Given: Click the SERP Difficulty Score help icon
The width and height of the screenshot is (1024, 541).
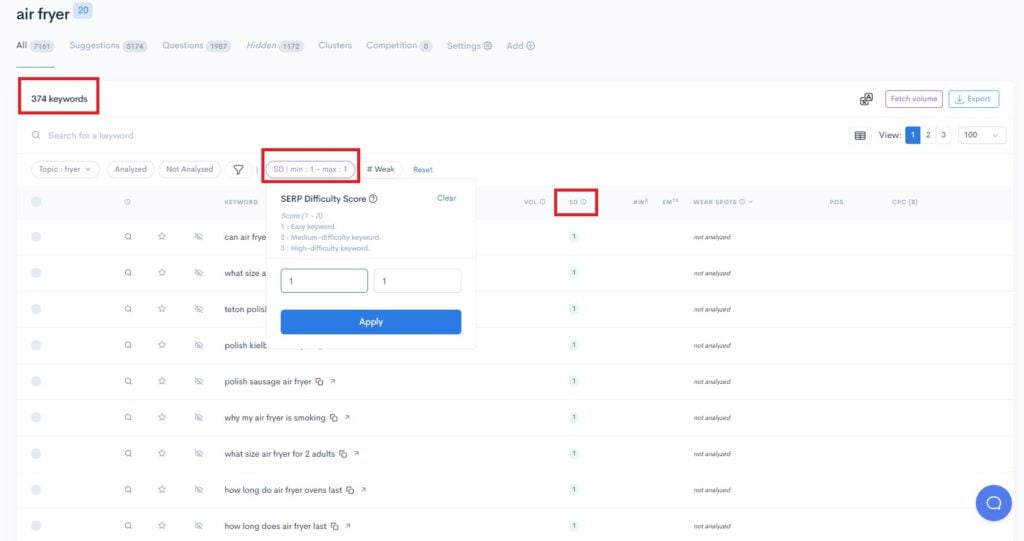Looking at the screenshot, I should [373, 198].
